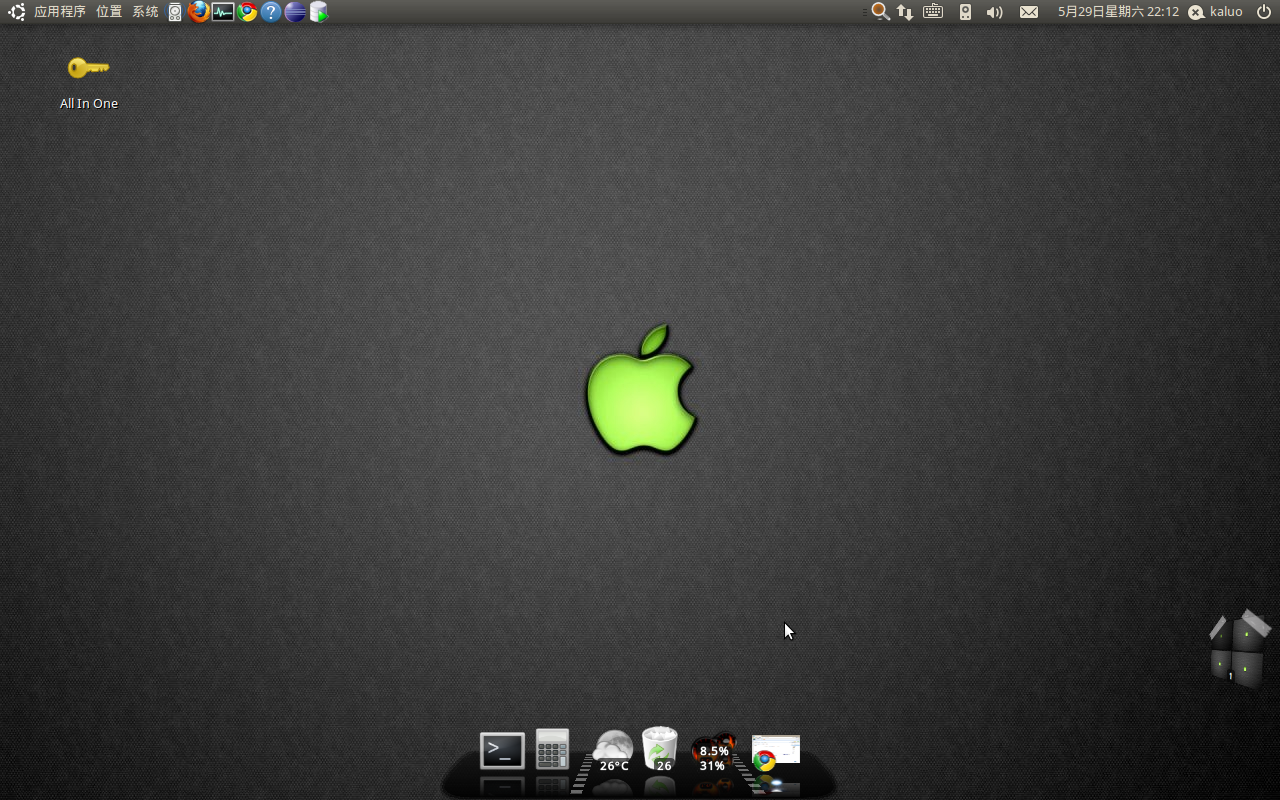Click the search magnifier tray icon

[880, 12]
